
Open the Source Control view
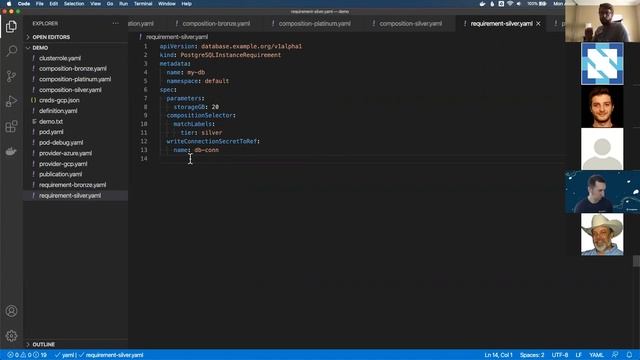point(11,76)
